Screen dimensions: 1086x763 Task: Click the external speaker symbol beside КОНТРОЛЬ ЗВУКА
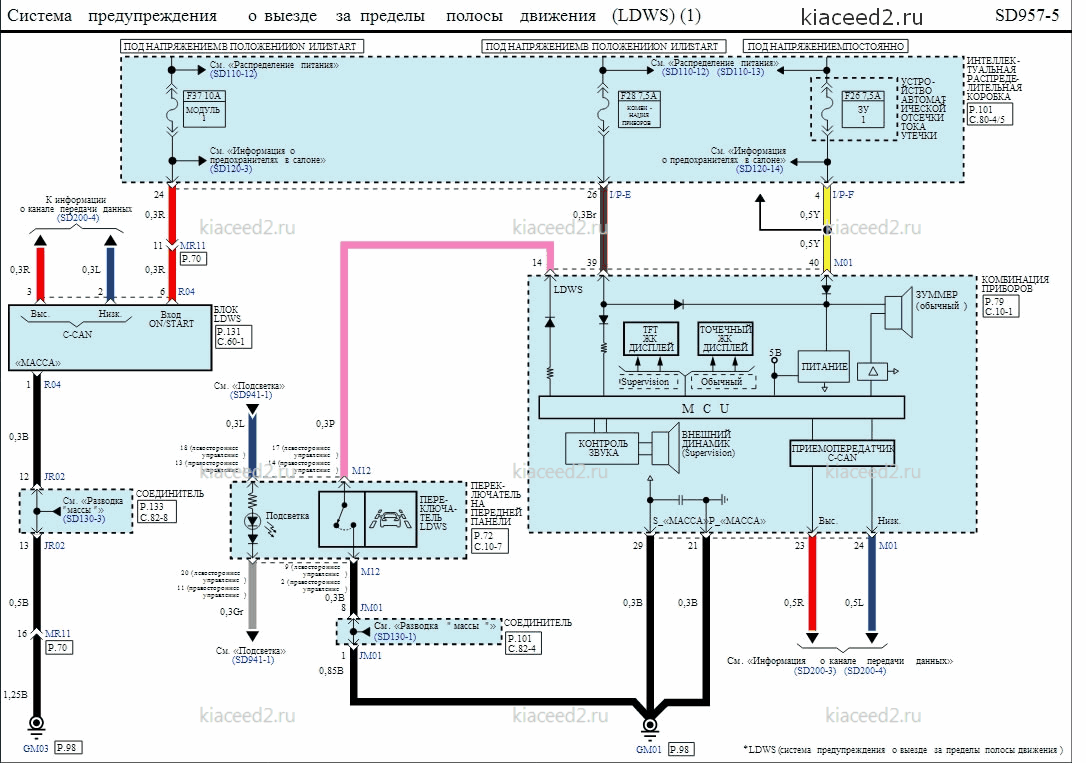[665, 448]
